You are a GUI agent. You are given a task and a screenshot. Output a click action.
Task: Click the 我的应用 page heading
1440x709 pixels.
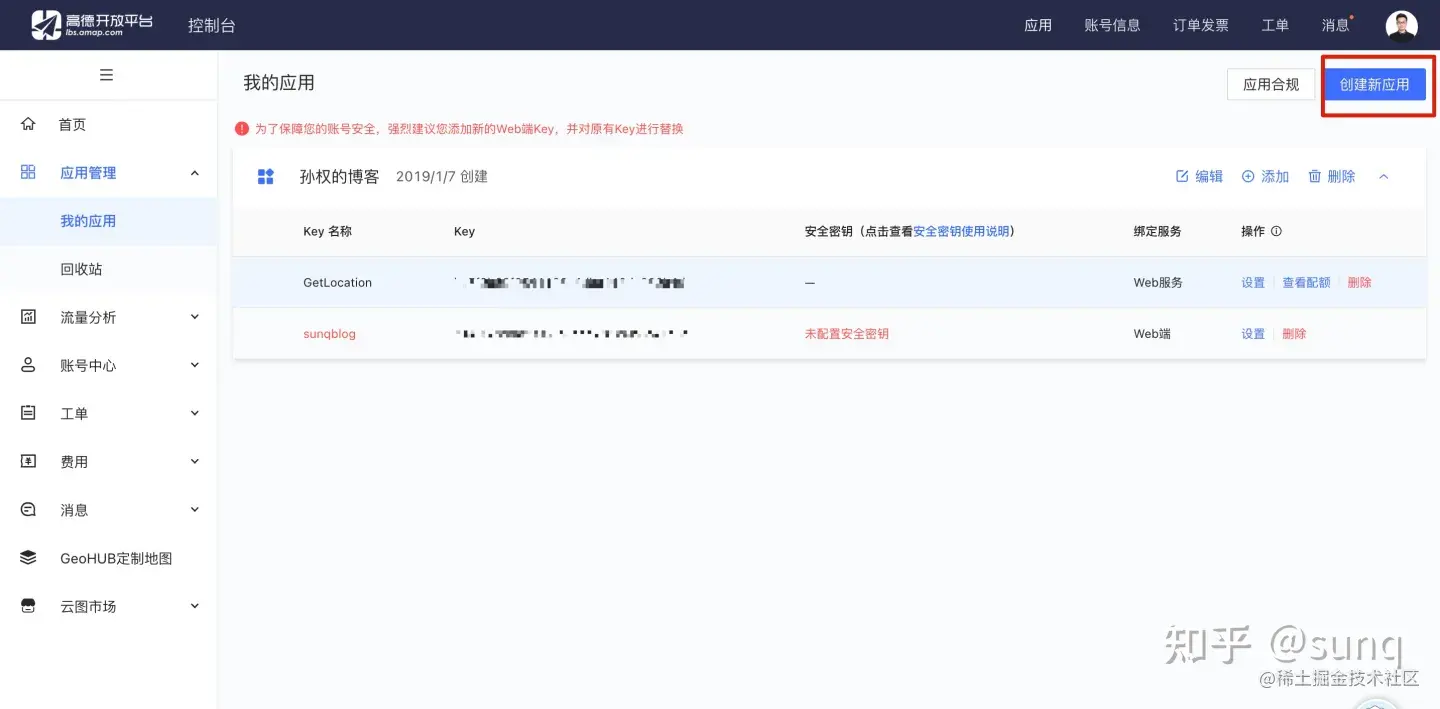tap(279, 83)
